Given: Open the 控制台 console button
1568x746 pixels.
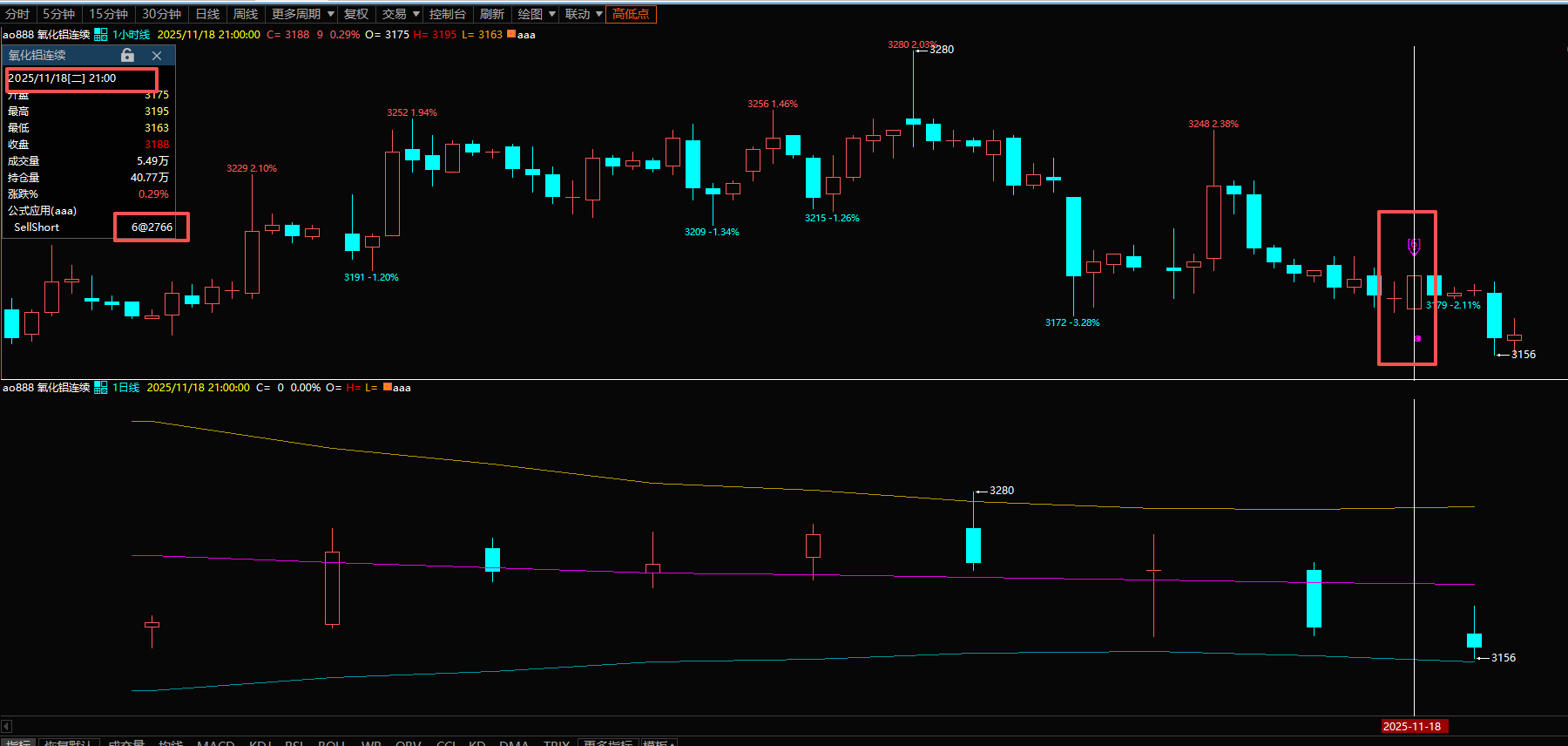Looking at the screenshot, I should [x=448, y=14].
